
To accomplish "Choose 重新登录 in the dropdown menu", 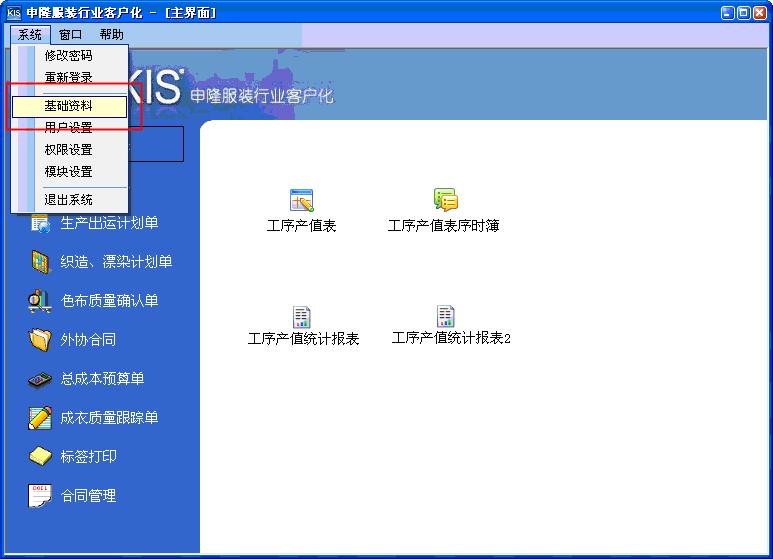I will (68, 78).
